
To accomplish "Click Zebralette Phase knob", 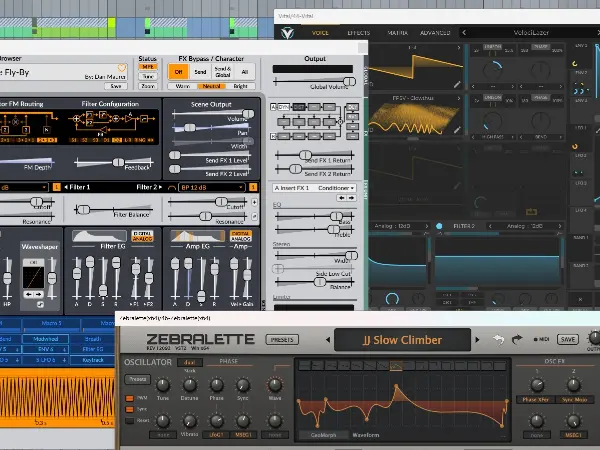I will [x=217, y=385].
